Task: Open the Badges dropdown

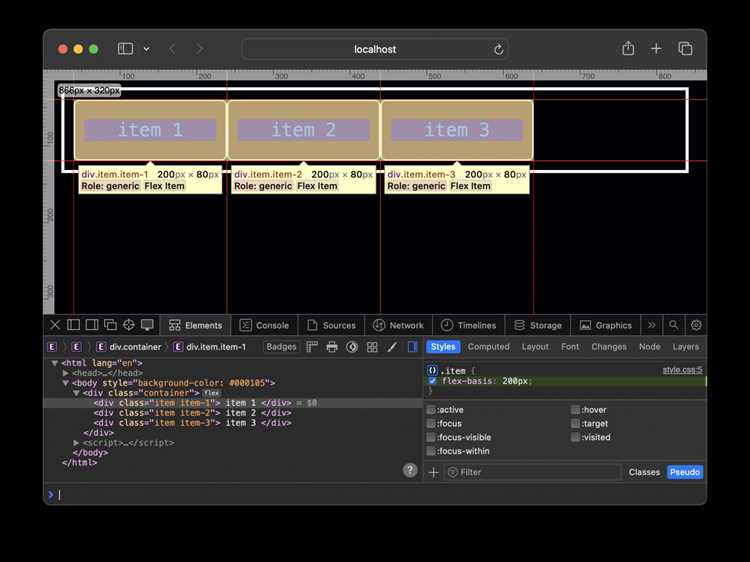Action: (x=281, y=347)
